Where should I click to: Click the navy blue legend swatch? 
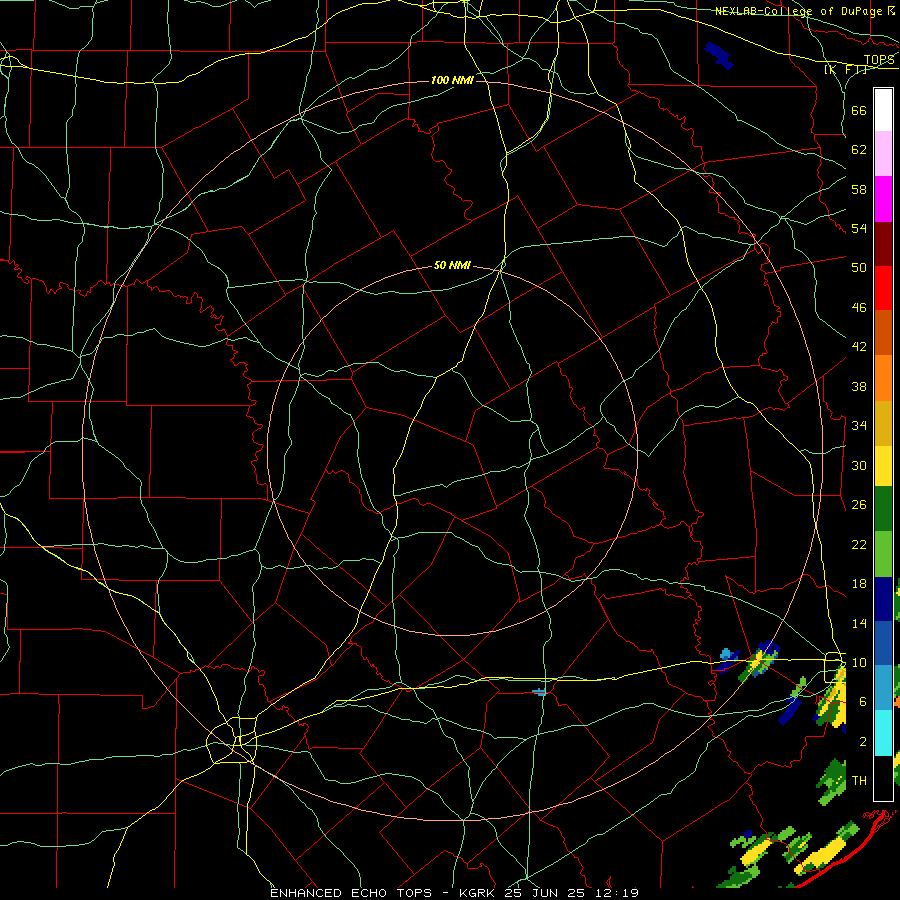click(883, 599)
